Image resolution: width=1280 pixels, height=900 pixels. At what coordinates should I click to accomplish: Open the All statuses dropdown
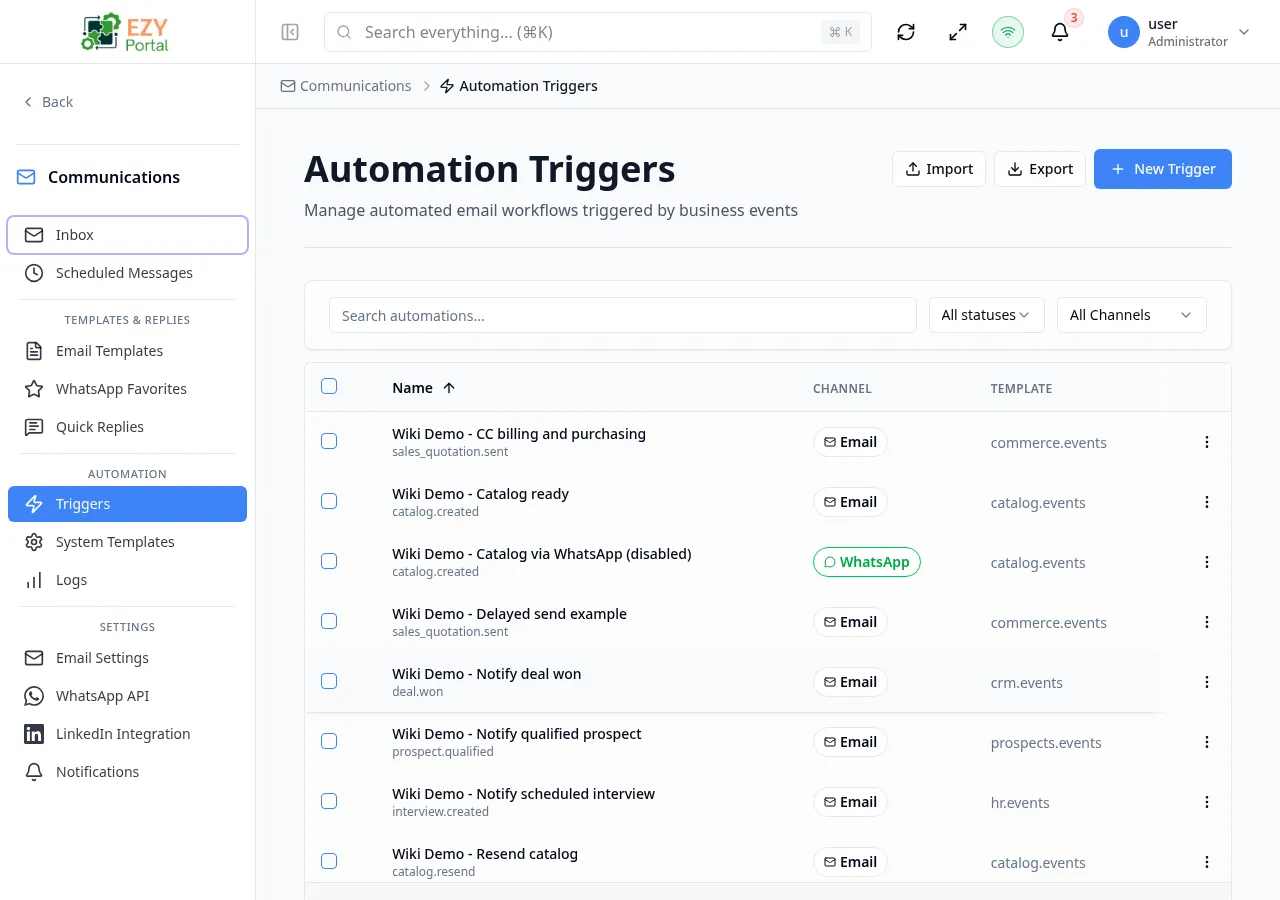tap(987, 315)
